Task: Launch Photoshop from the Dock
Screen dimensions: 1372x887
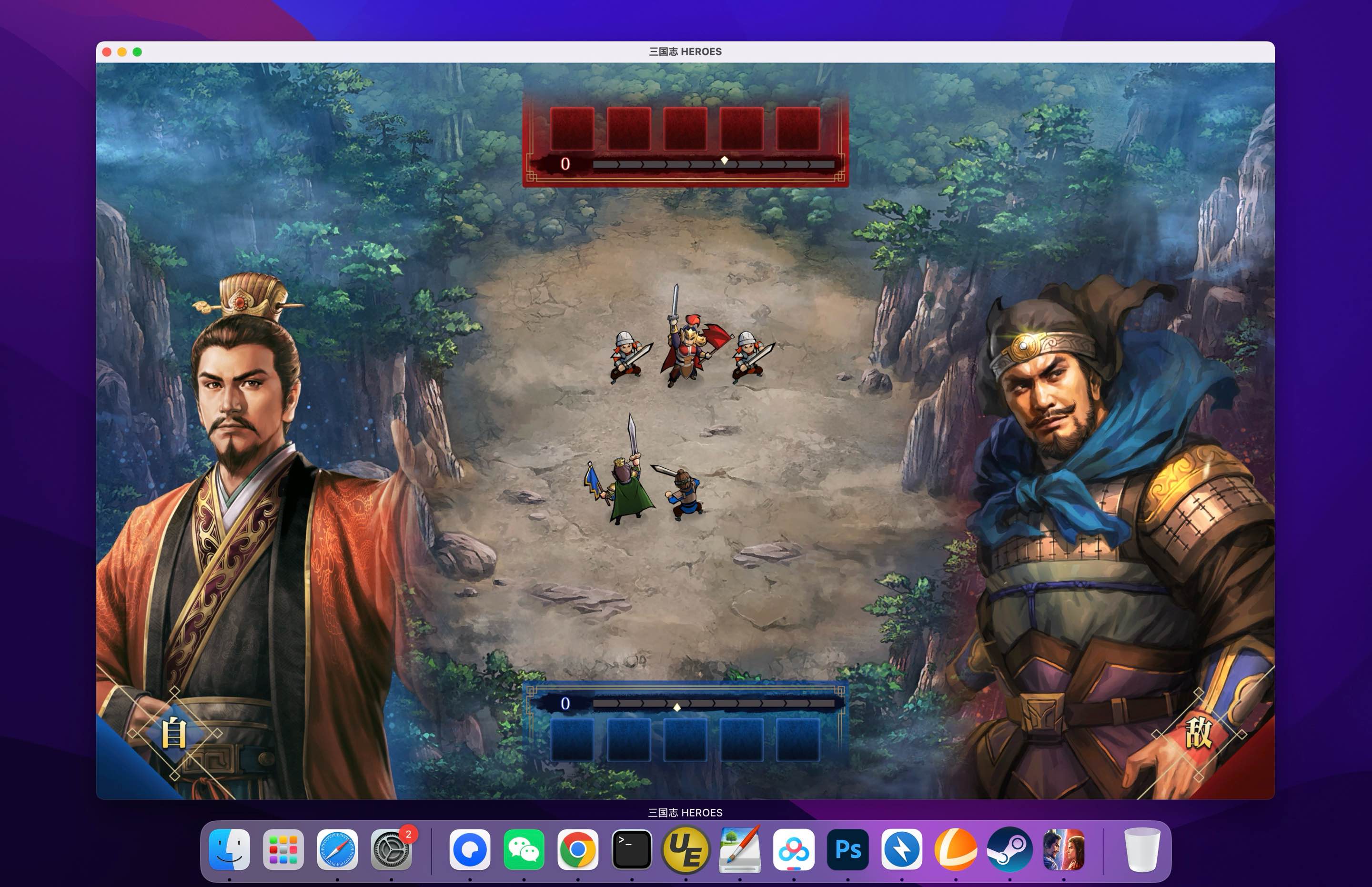Action: [848, 849]
